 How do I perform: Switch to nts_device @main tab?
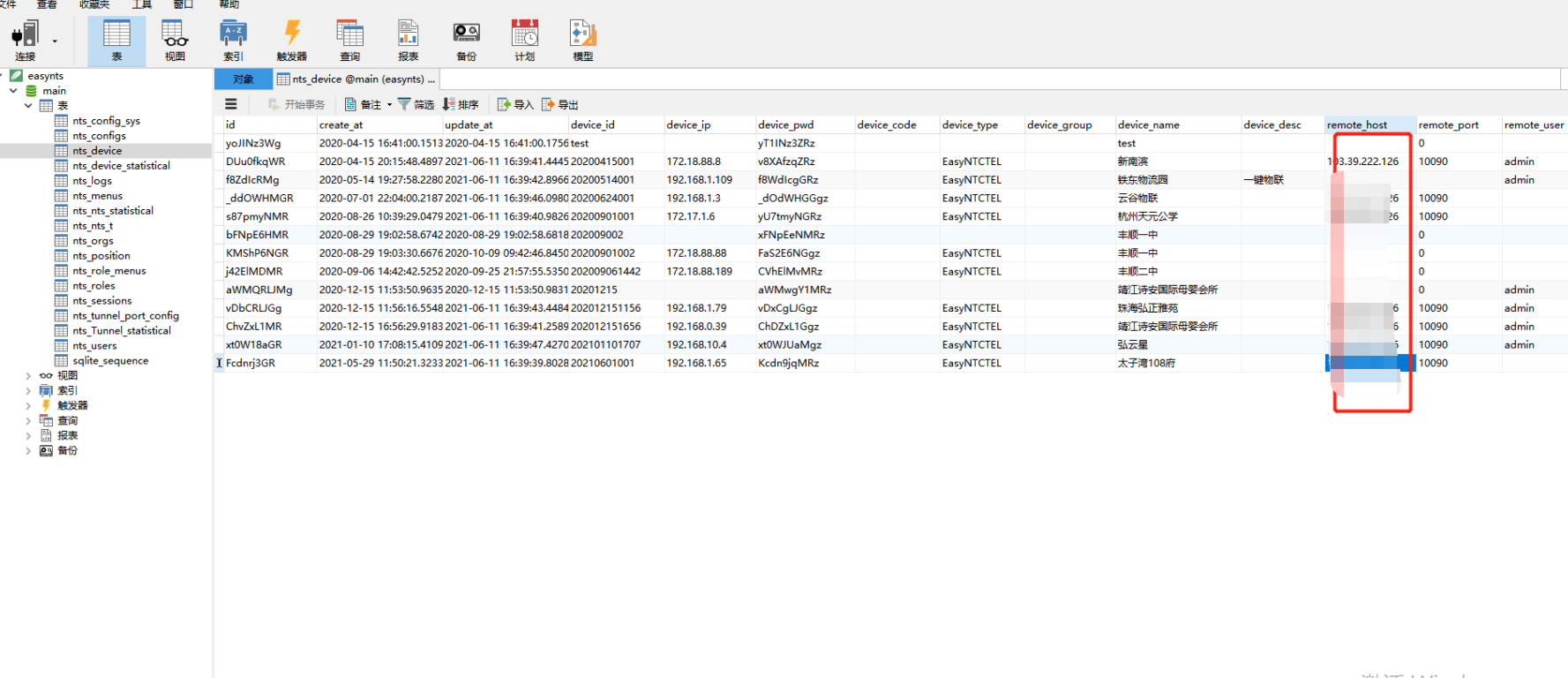point(356,79)
